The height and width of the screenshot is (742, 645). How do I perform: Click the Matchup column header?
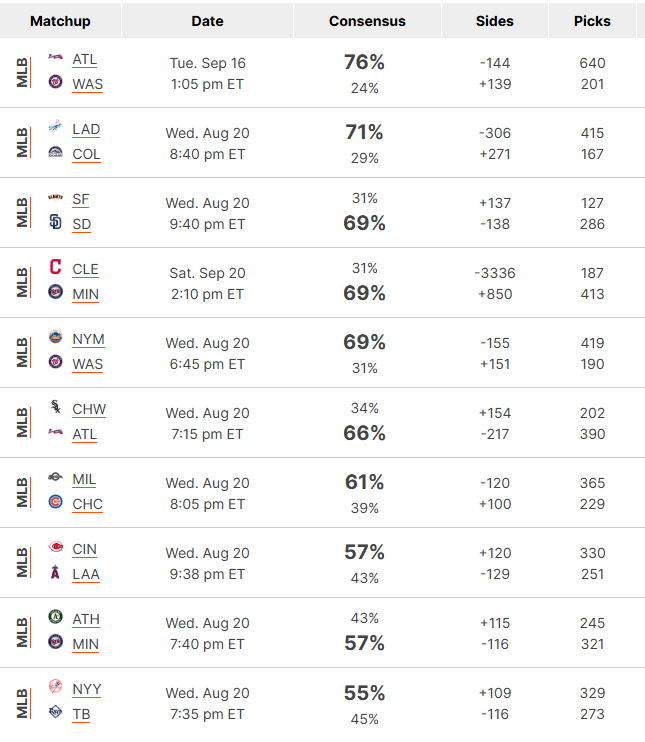tap(60, 21)
